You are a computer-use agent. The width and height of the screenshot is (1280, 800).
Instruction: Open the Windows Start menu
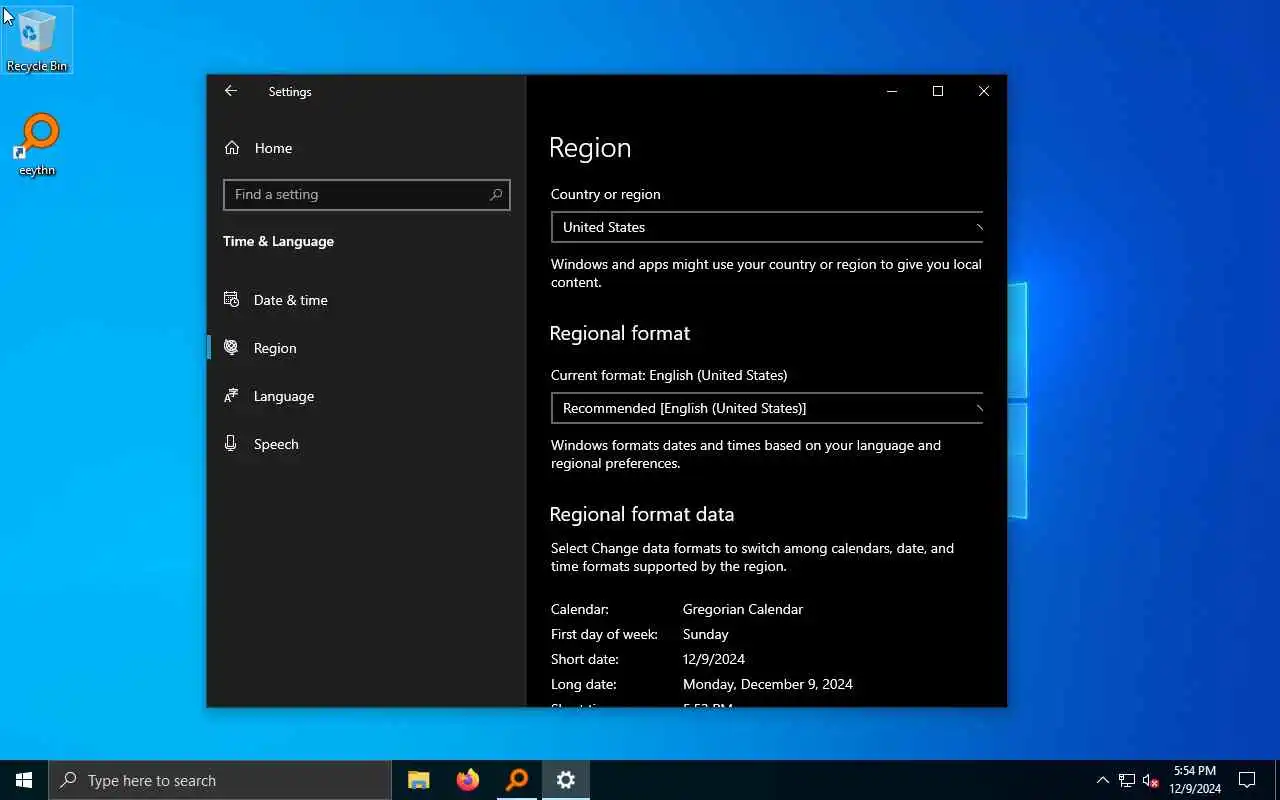(24, 780)
